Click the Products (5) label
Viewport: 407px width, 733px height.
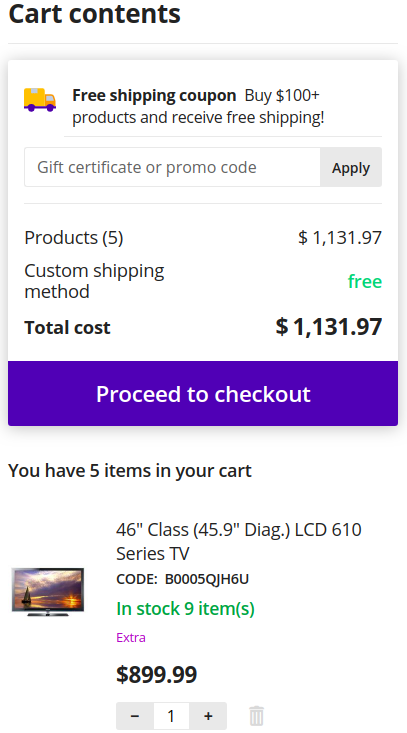(74, 237)
